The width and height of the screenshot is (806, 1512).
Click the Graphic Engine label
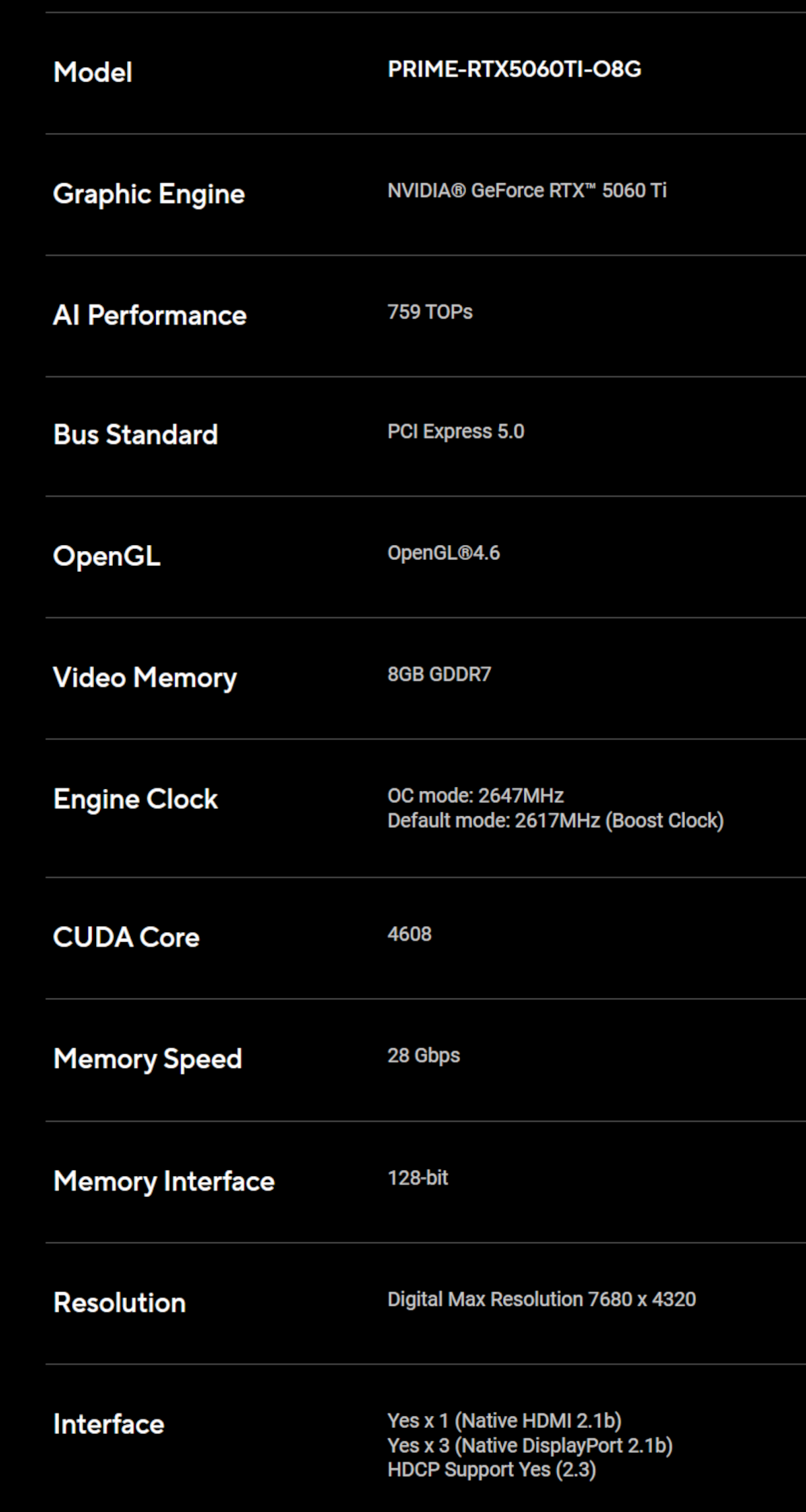tap(148, 194)
